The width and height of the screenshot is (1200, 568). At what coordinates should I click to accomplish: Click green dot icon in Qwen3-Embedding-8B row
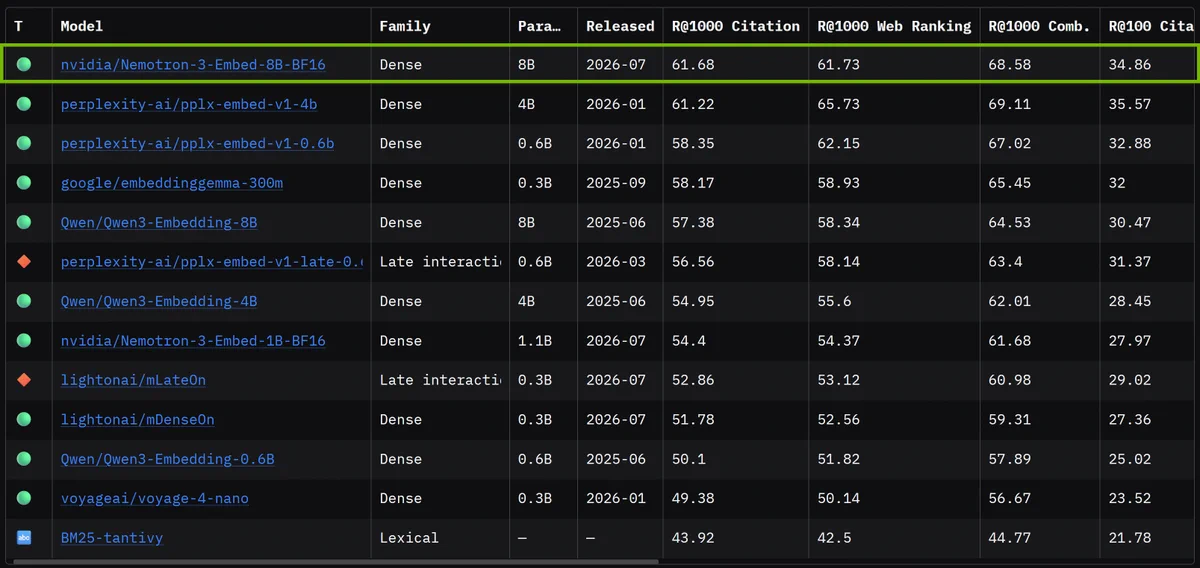pyautogui.click(x=24, y=222)
